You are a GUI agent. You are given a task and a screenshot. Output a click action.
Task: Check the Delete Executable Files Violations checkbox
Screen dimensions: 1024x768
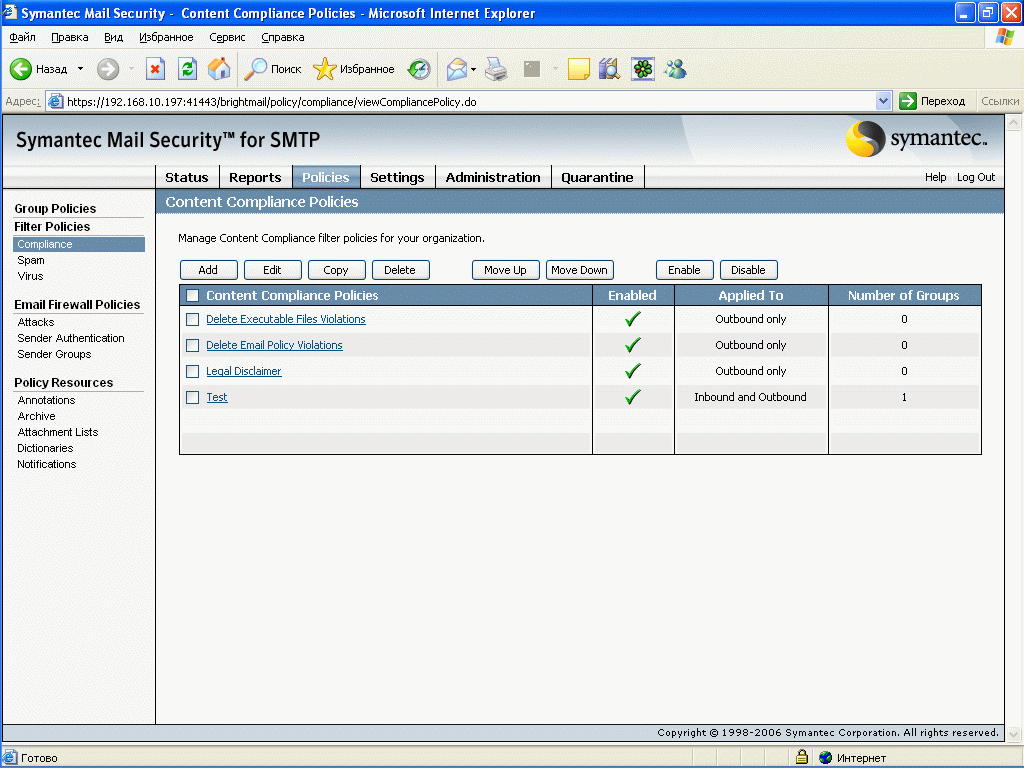pyautogui.click(x=193, y=320)
